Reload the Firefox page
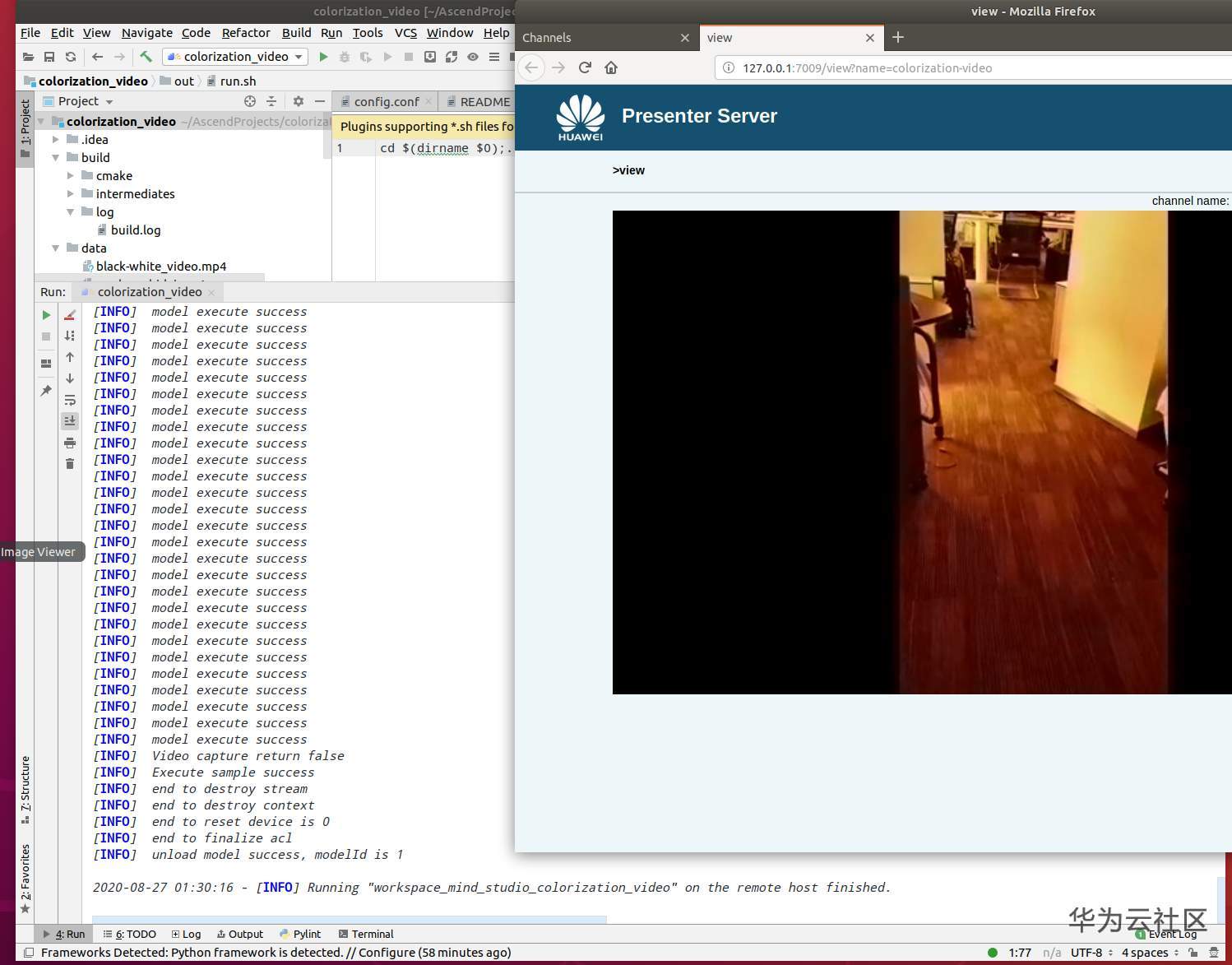The image size is (1232, 965). click(x=585, y=67)
